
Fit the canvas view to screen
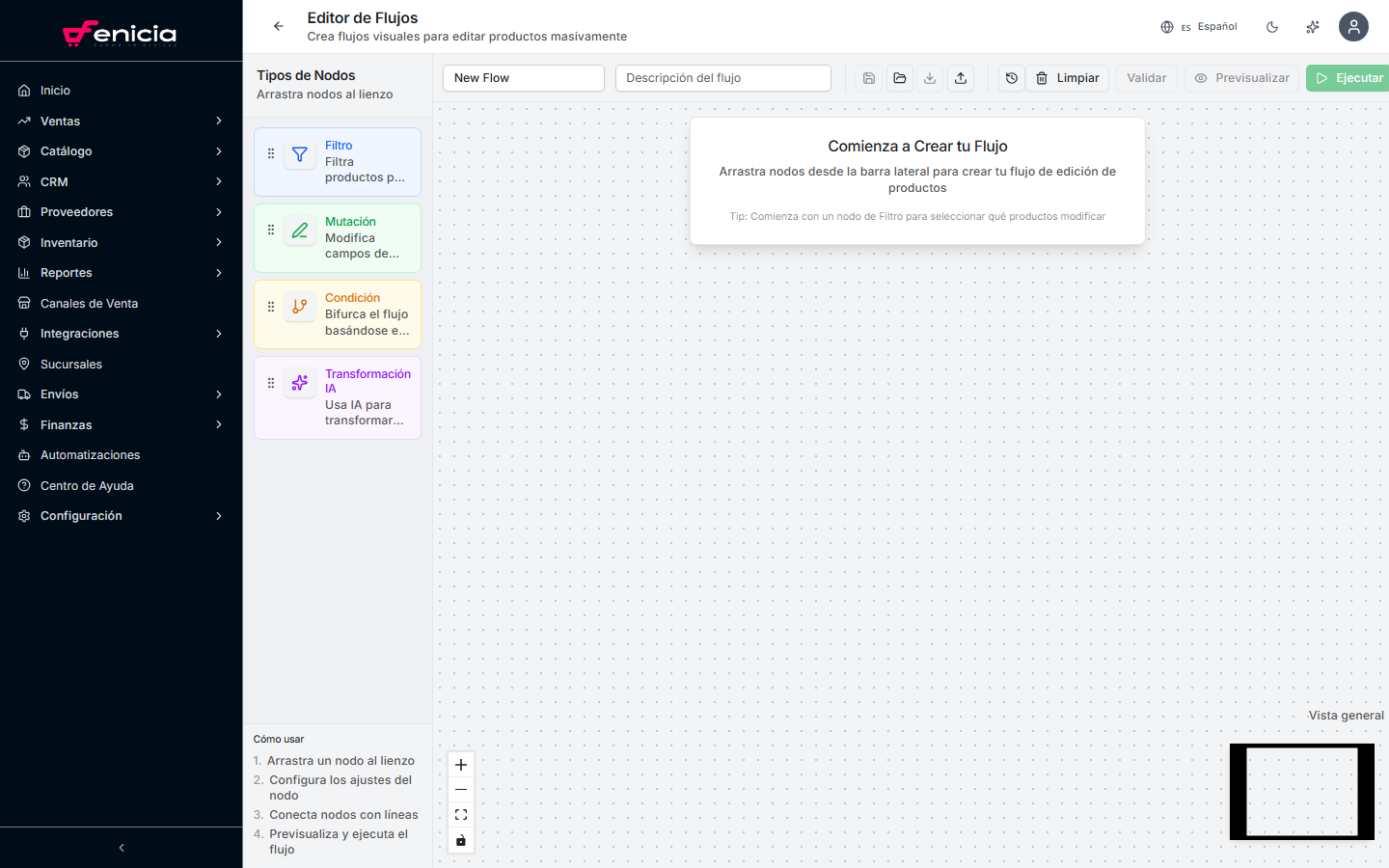[x=461, y=815]
